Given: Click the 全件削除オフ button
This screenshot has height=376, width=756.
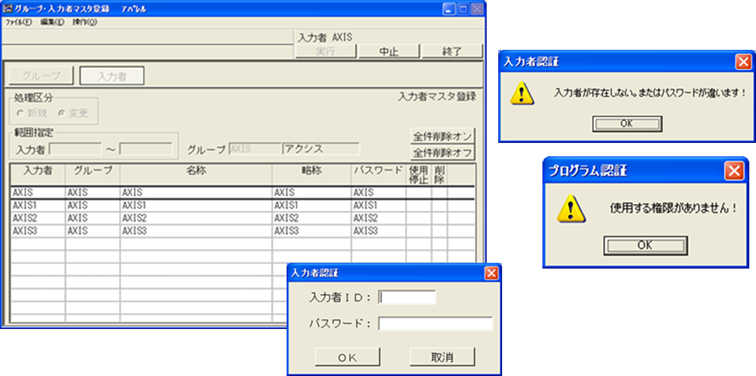Looking at the screenshot, I should coord(442,152).
